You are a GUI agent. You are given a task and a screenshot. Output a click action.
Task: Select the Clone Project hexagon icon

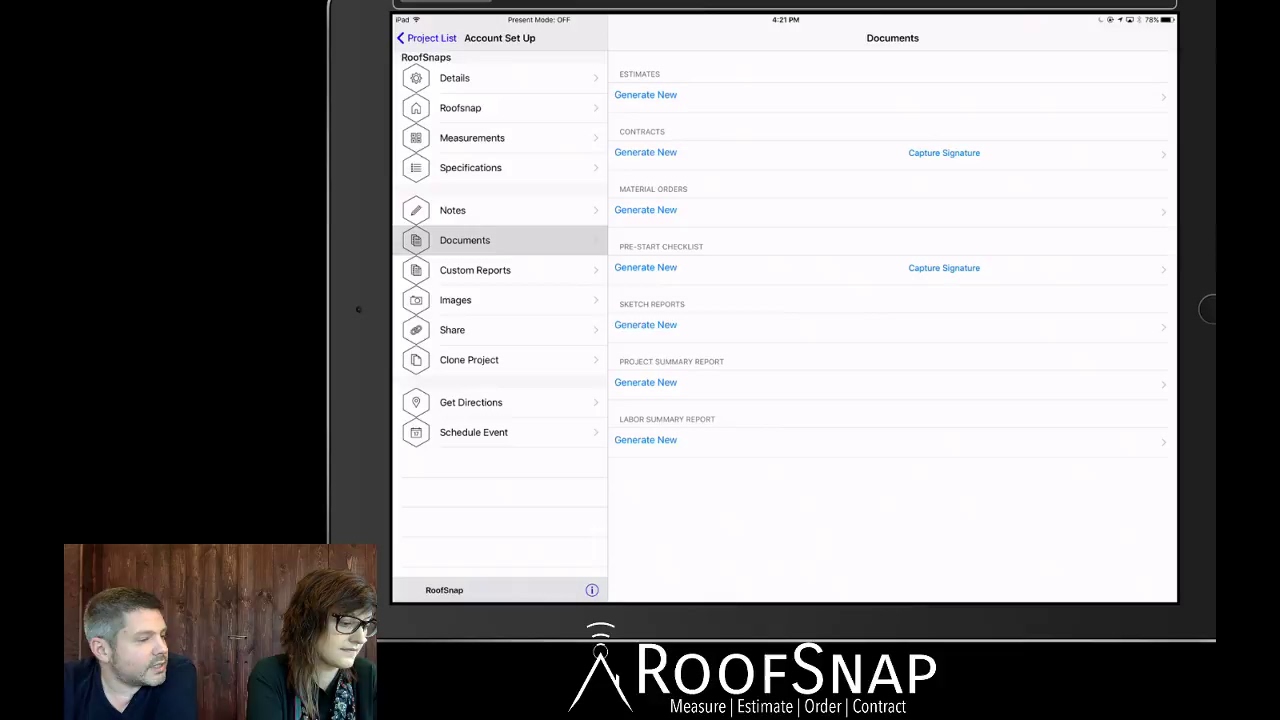(x=416, y=360)
